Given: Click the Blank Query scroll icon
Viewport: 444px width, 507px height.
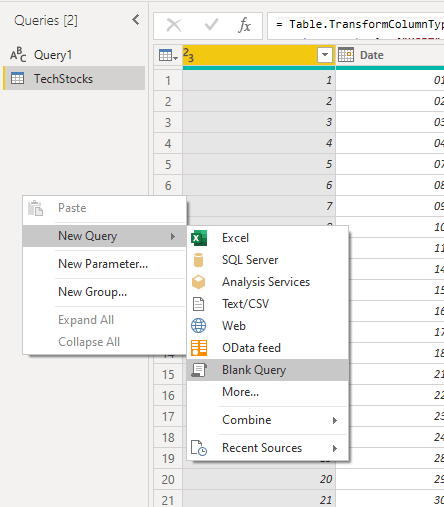Looking at the screenshot, I should click(199, 370).
